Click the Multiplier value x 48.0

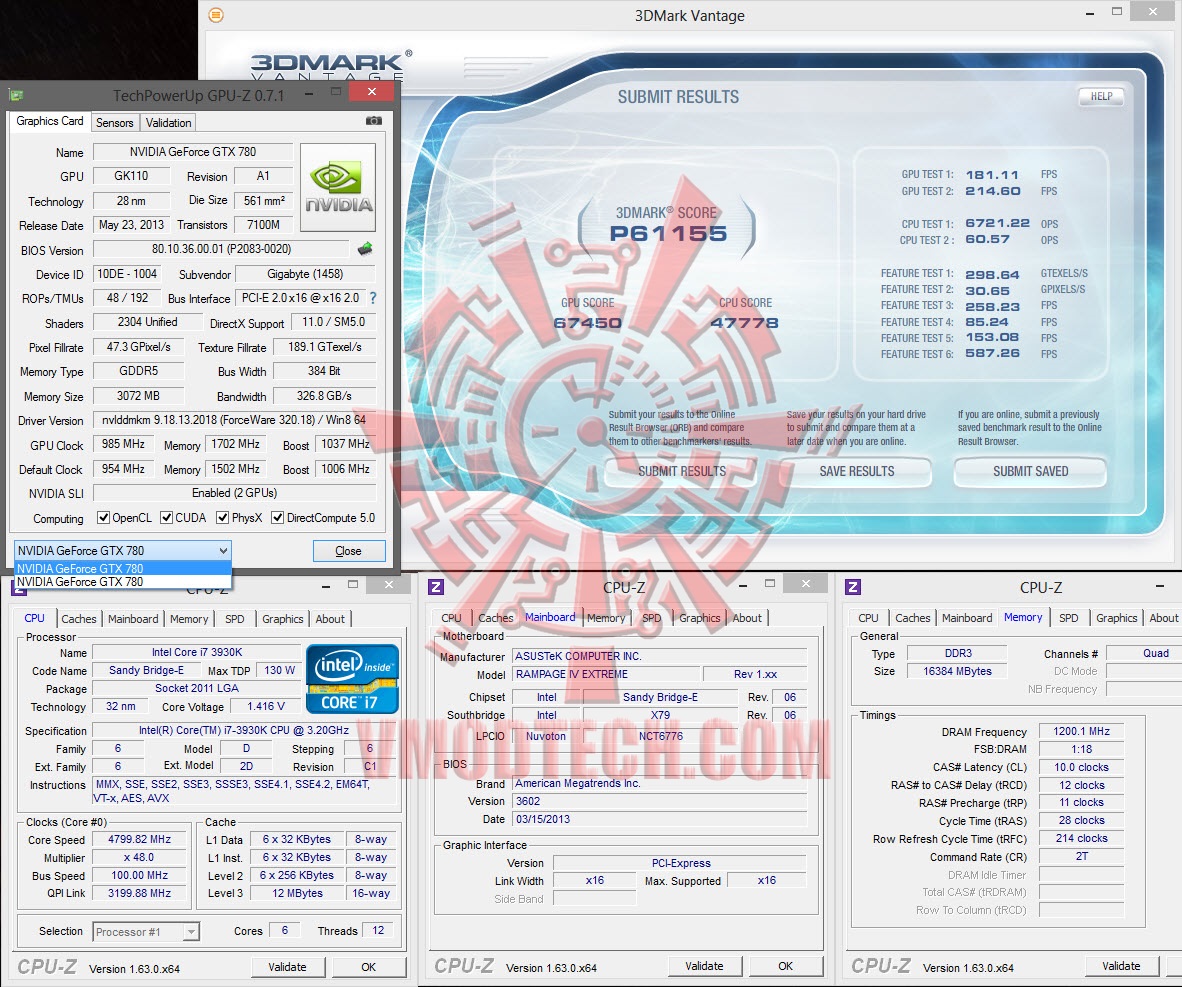point(139,857)
